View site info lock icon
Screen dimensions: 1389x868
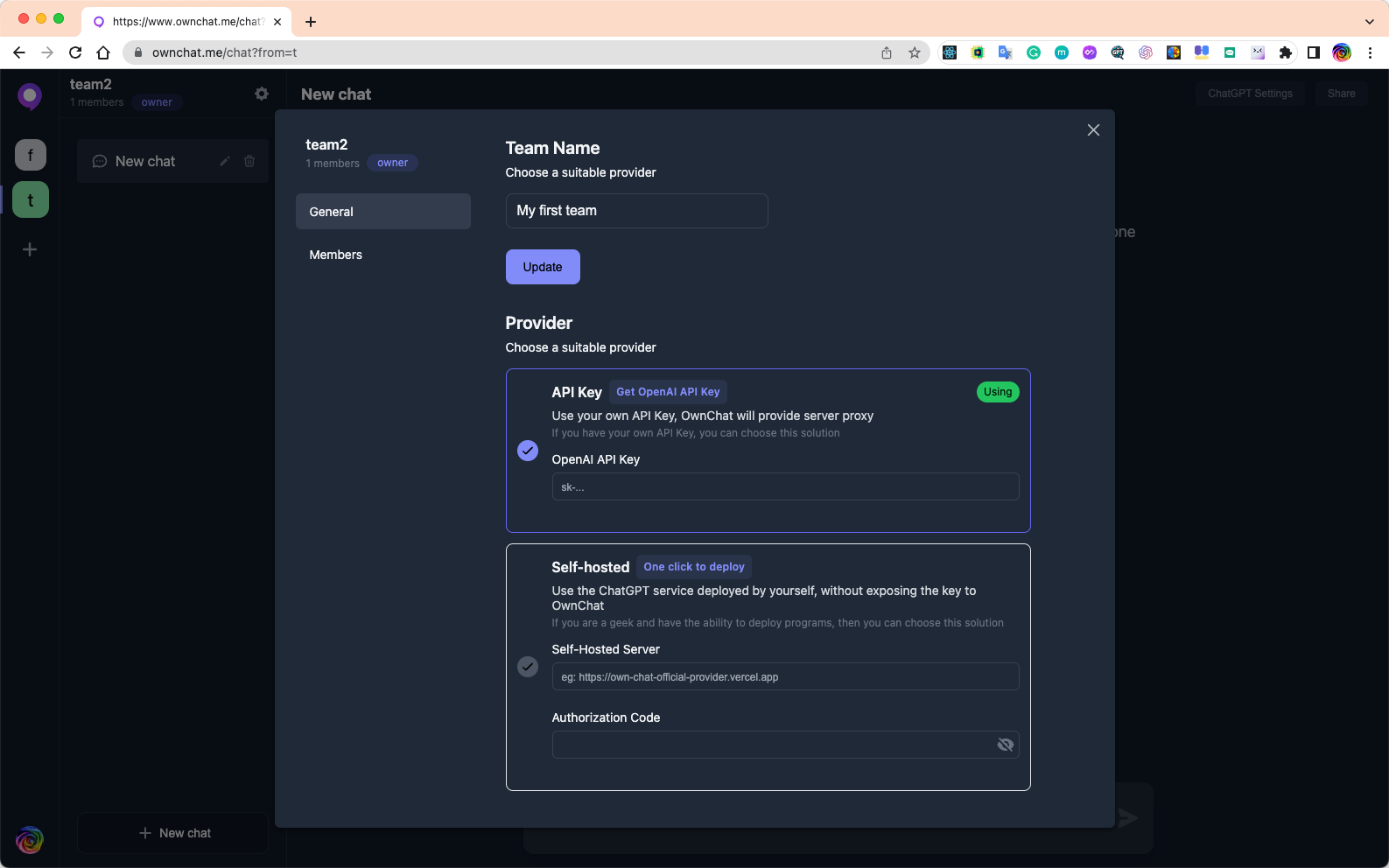[x=137, y=52]
